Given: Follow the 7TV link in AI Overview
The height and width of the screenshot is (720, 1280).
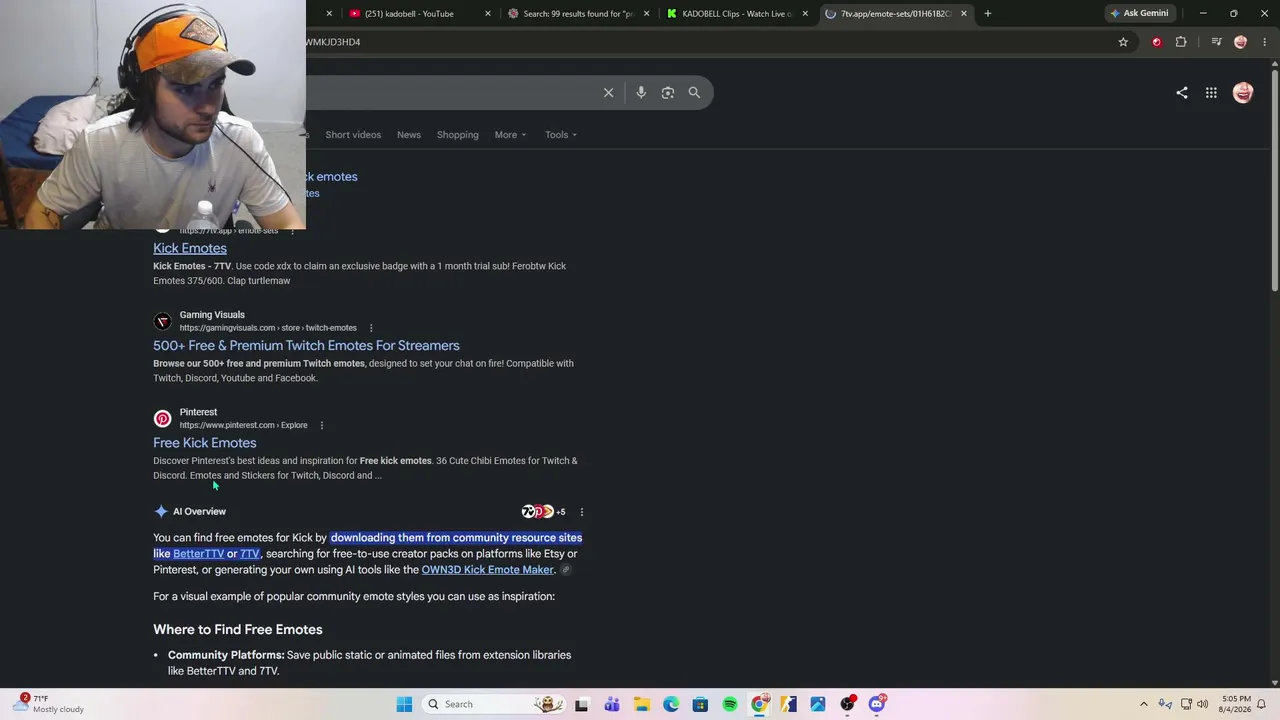Looking at the screenshot, I should click(250, 554).
